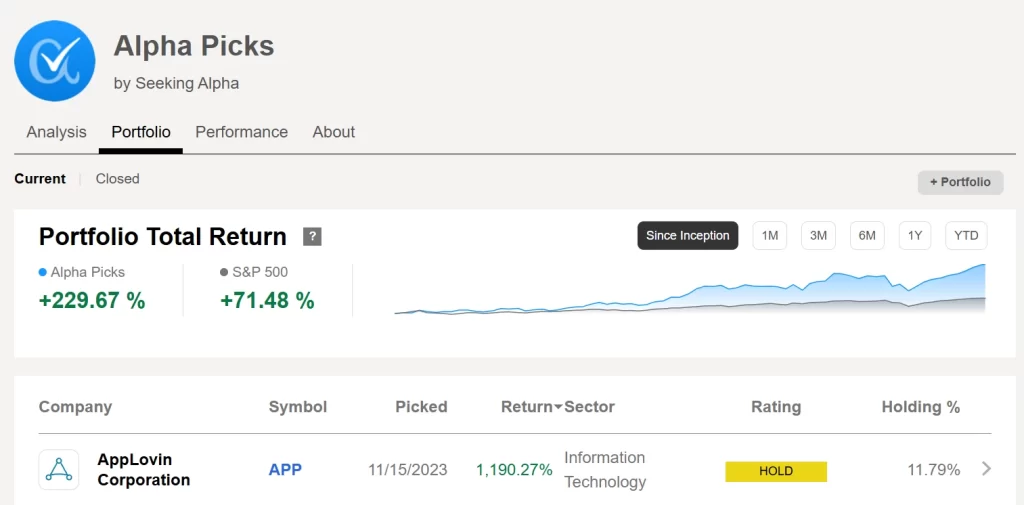The width and height of the screenshot is (1024, 505).
Task: Set chart range to 3M
Action: click(818, 236)
